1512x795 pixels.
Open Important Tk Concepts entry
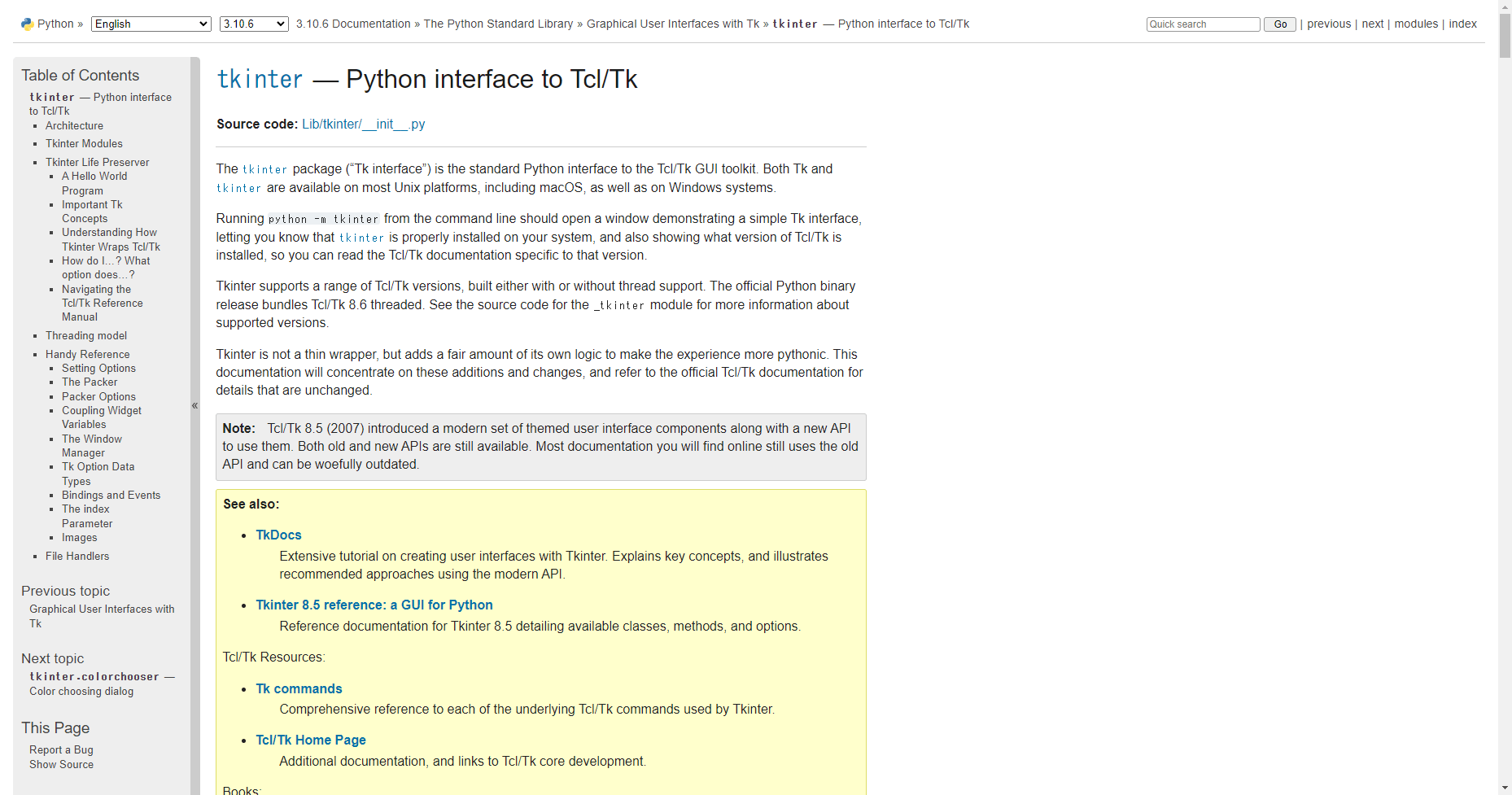pos(92,212)
